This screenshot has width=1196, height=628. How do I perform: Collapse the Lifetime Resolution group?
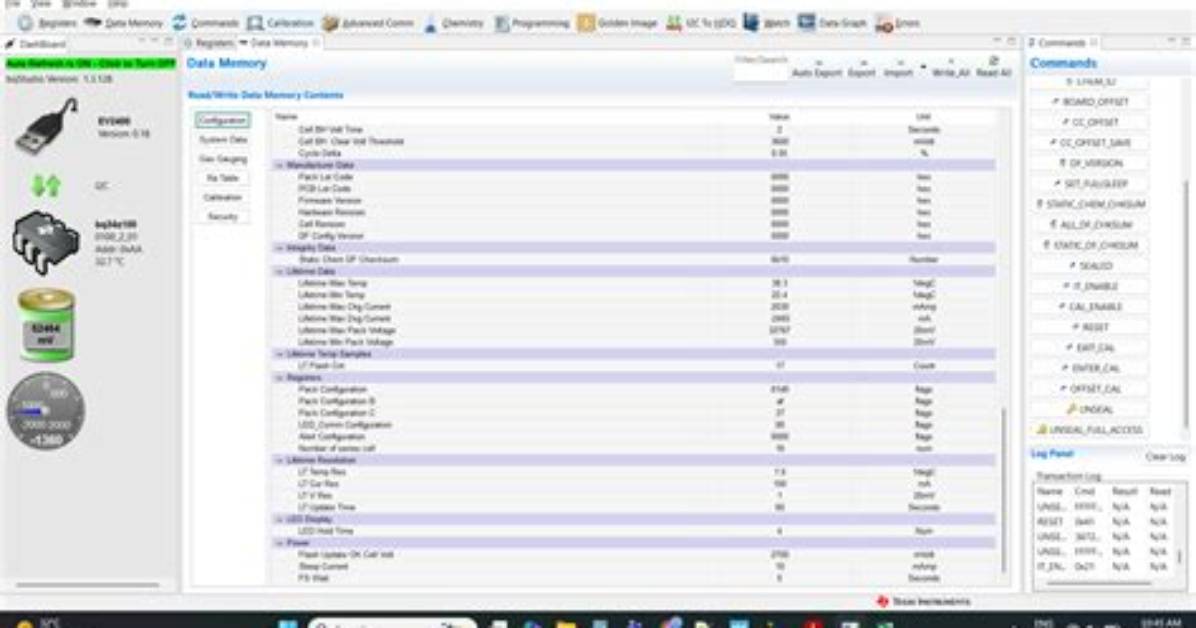pyautogui.click(x=280, y=461)
